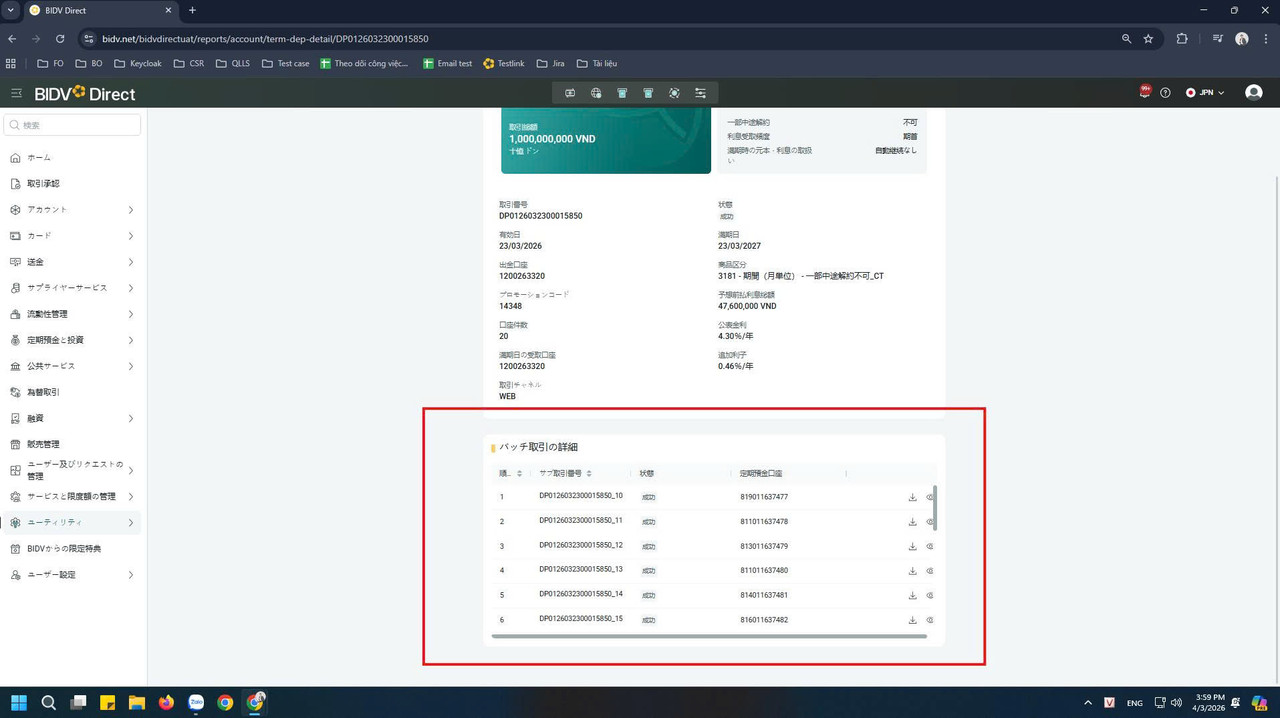
Task: Open 販売管理 in the sidebar
Action: point(73,444)
